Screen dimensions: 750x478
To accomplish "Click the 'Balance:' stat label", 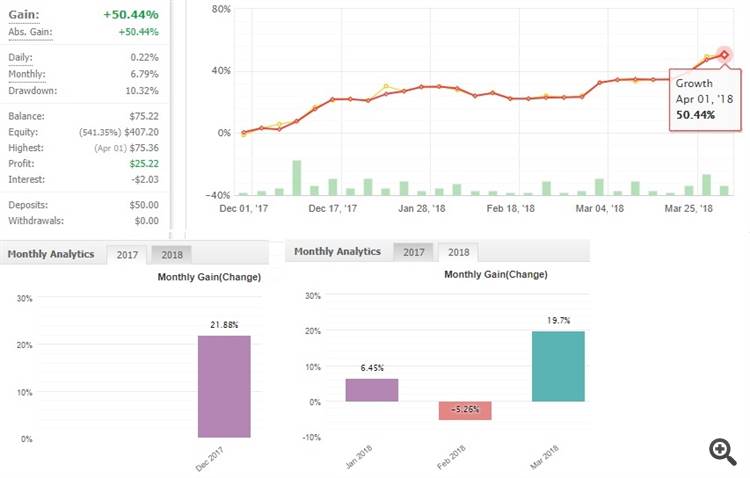I will 27,113.
